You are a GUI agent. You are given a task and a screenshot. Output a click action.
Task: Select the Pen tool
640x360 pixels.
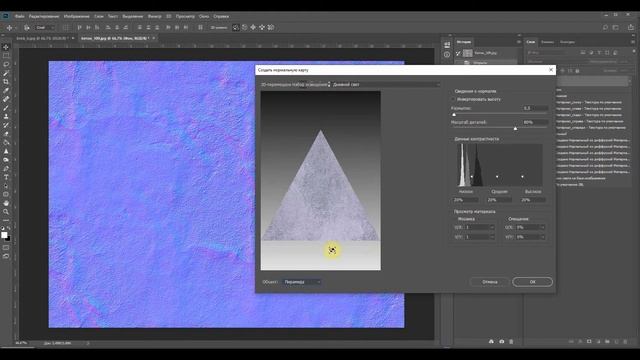click(x=6, y=169)
